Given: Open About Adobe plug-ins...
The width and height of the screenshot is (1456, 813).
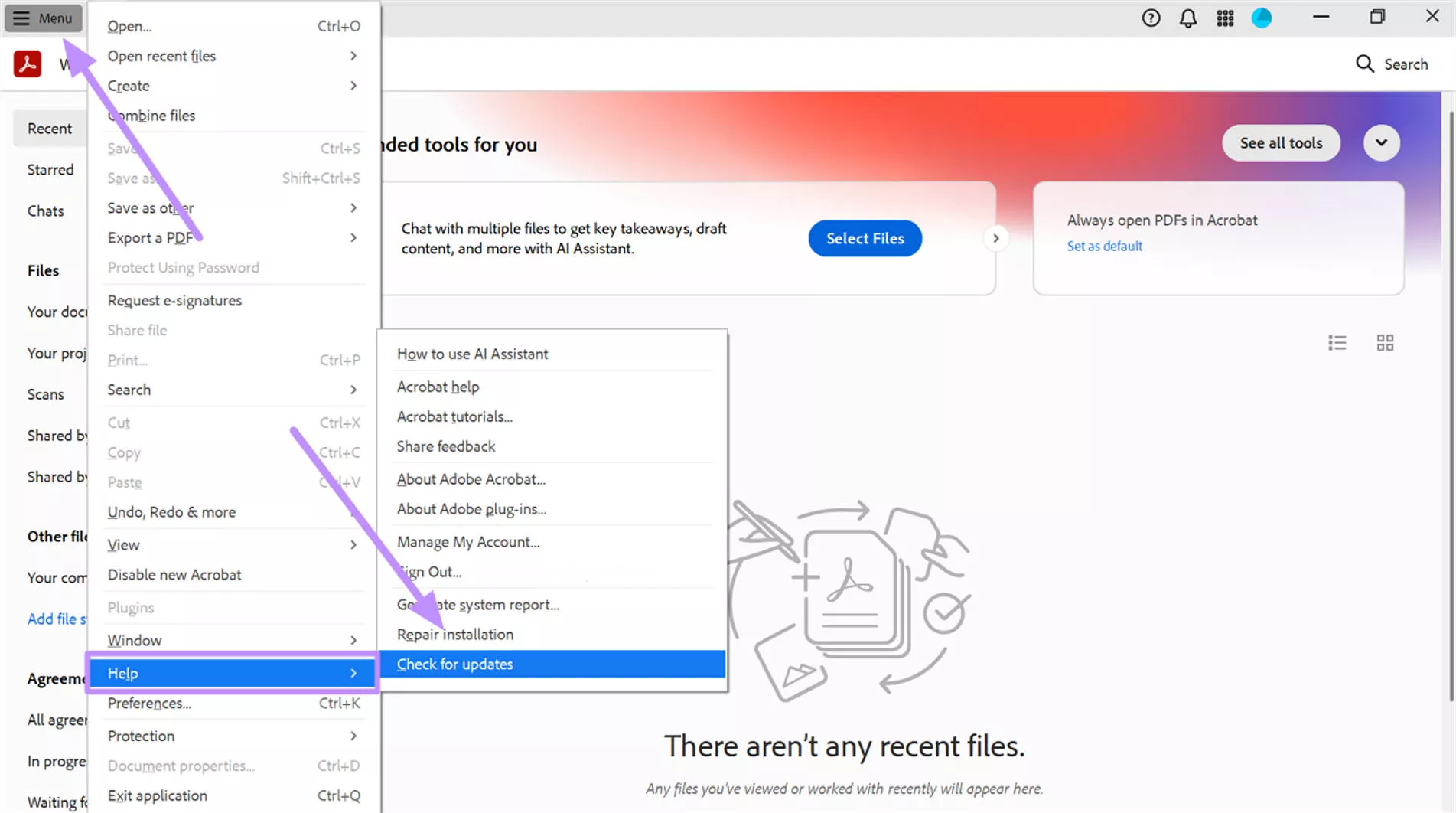Looking at the screenshot, I should [552, 509].
